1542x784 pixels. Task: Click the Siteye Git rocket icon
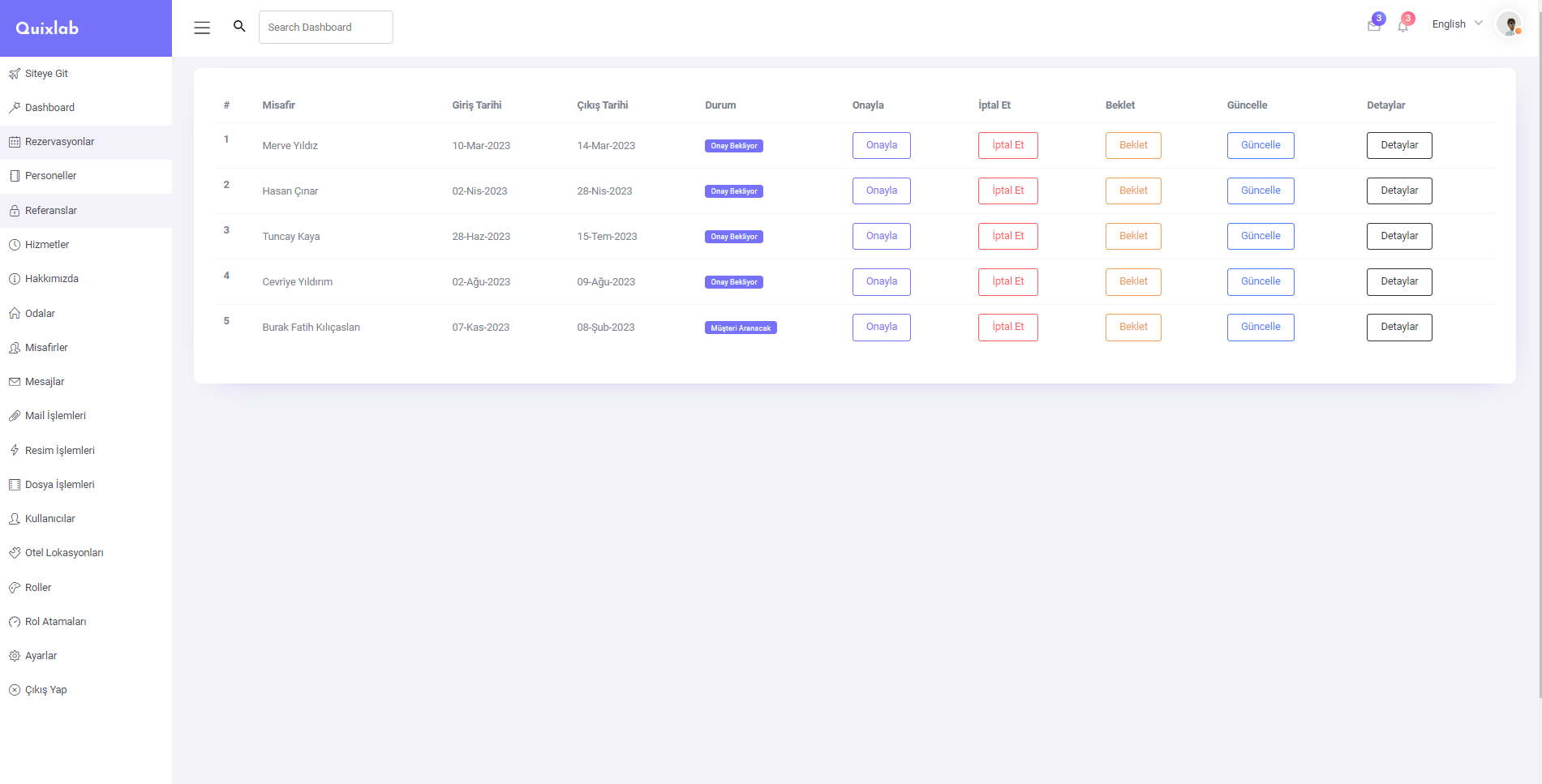[15, 74]
